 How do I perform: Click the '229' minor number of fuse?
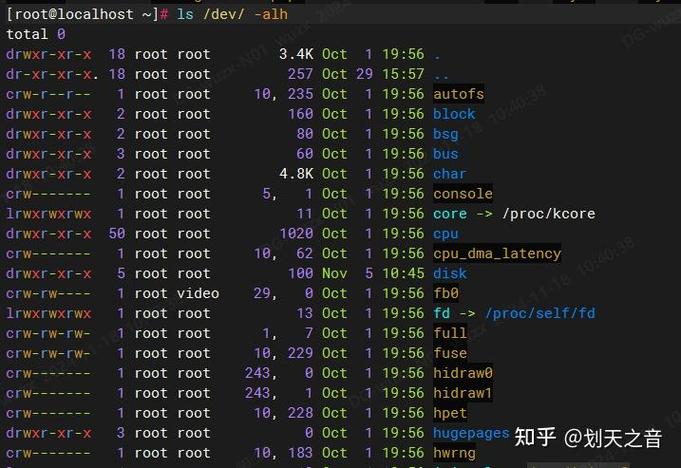[300, 353]
